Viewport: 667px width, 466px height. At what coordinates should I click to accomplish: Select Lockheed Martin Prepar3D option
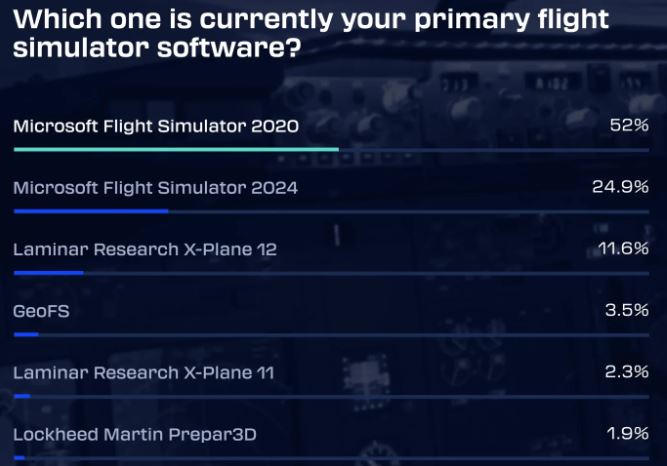[135, 435]
